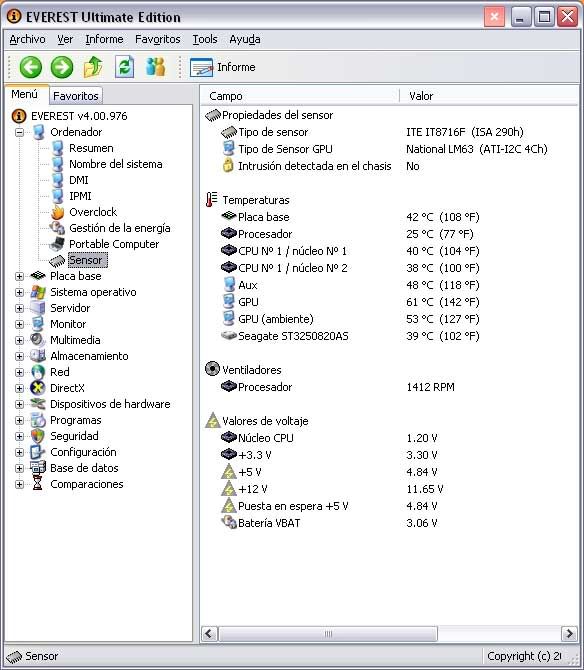Image resolution: width=584 pixels, height=670 pixels.
Task: Select Gestión de la energía item
Action: (120, 228)
